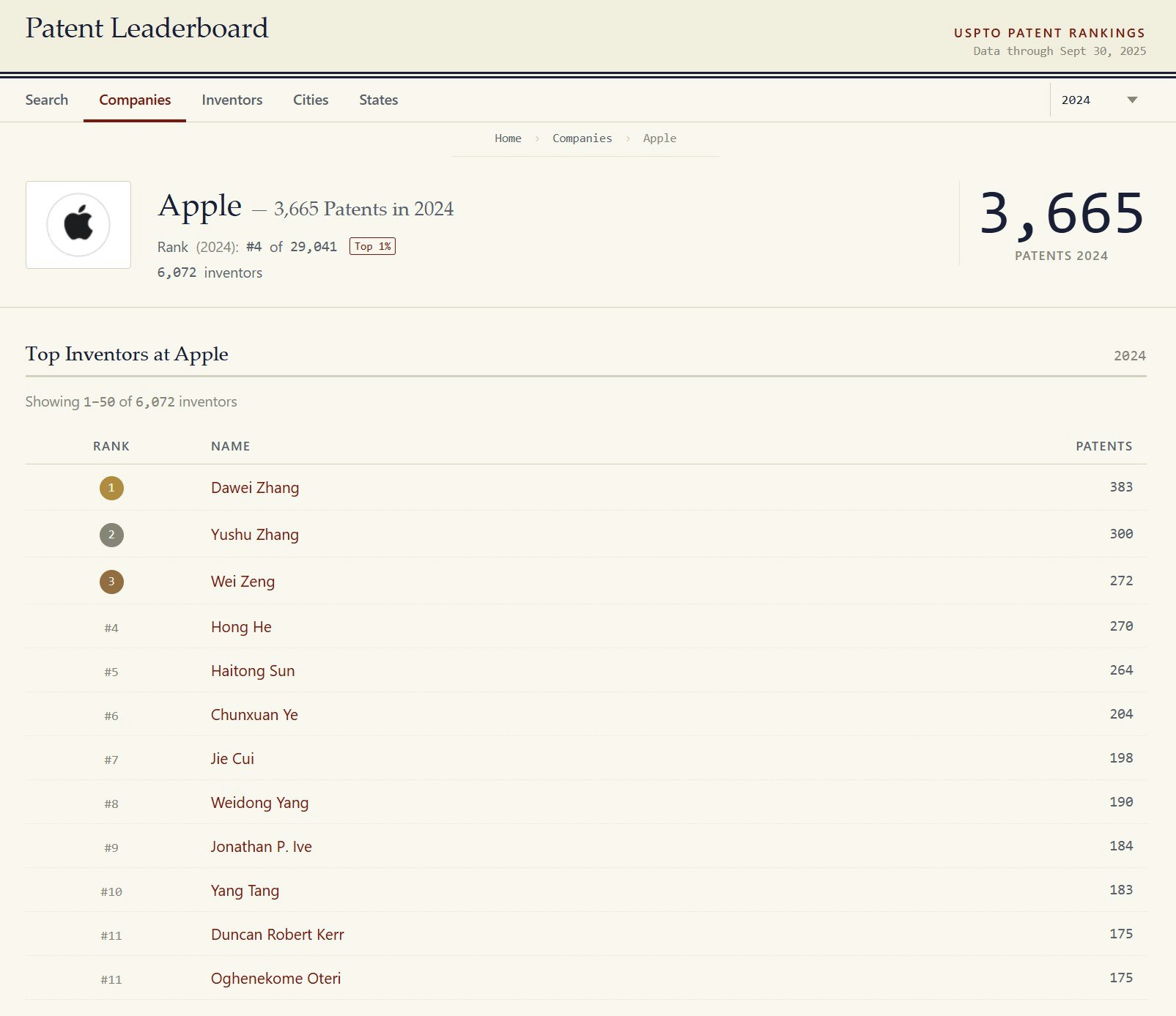
Task: Click the silver rank 2 medal badge
Action: pyautogui.click(x=111, y=535)
